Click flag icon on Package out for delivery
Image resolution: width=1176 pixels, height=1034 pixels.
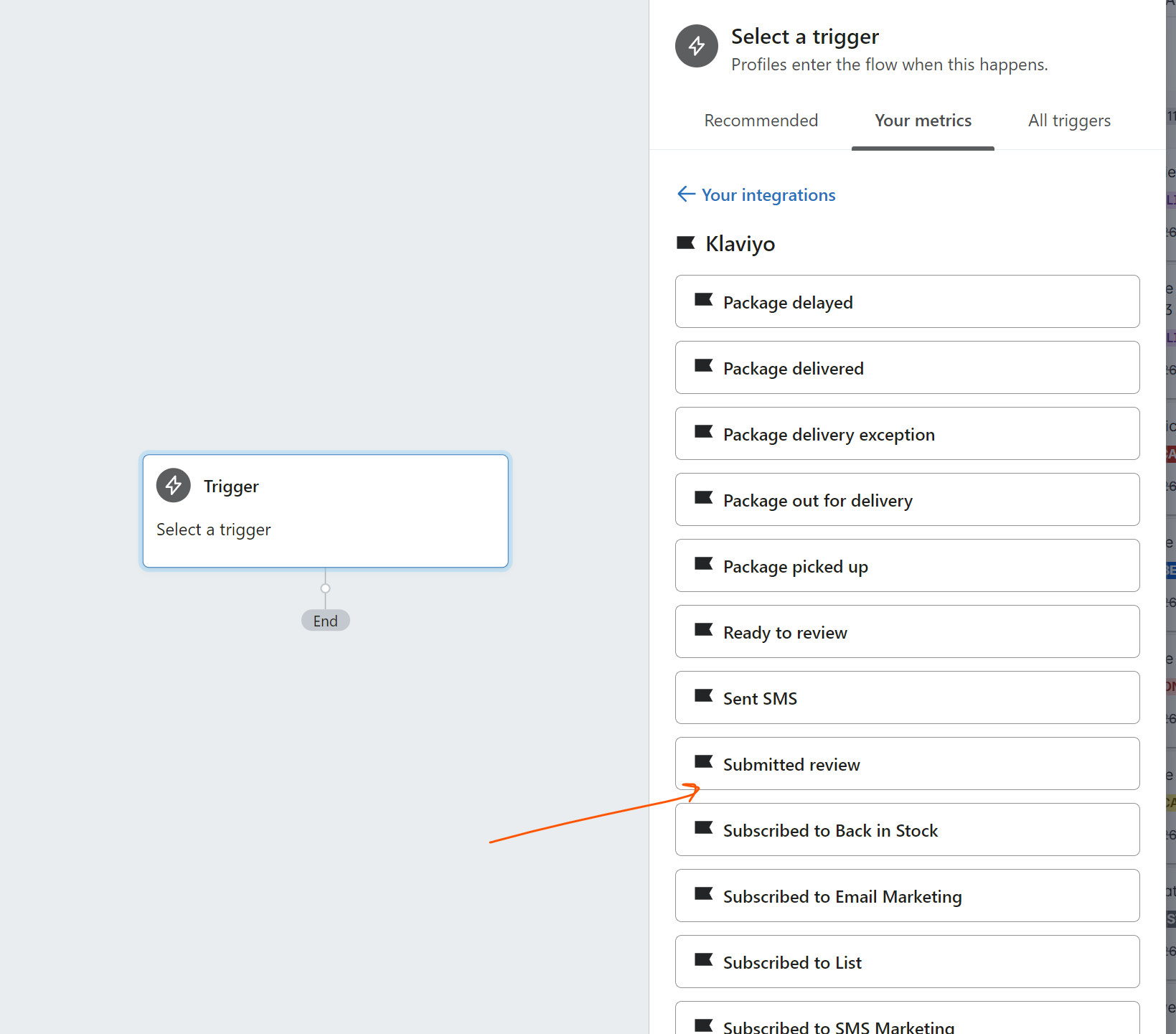703,497
